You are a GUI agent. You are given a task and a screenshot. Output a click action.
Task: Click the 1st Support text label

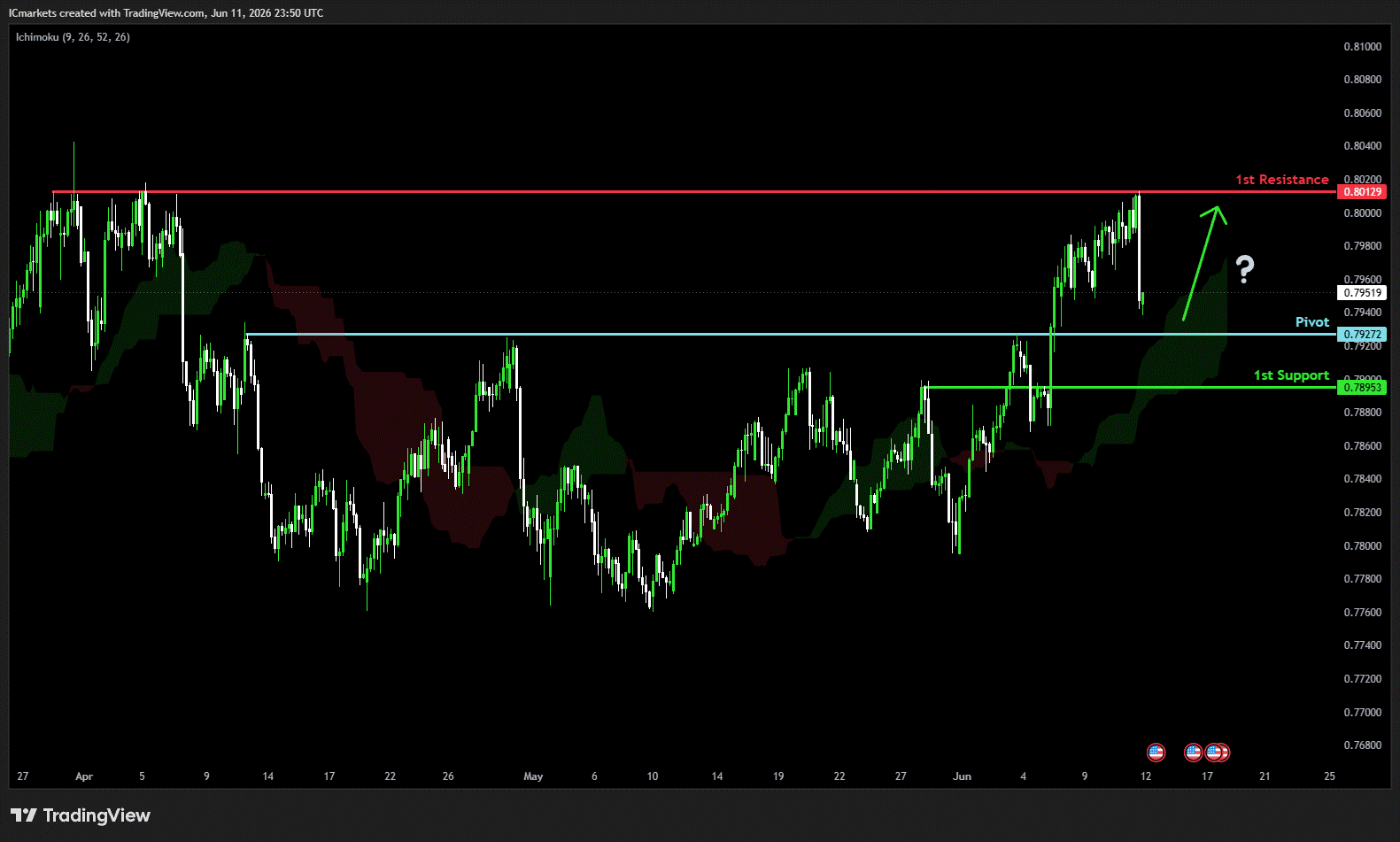pyautogui.click(x=1291, y=375)
